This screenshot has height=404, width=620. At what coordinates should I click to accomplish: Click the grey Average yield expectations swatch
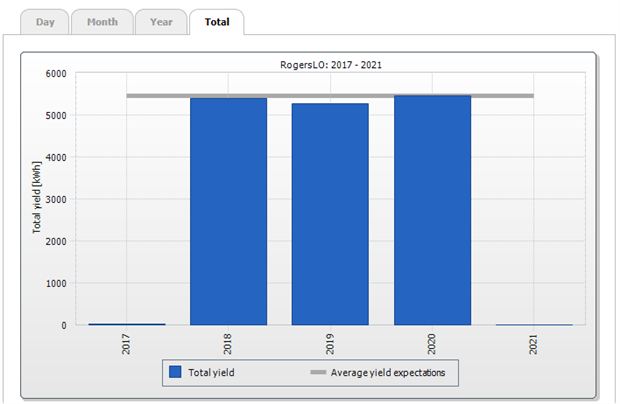pyautogui.click(x=318, y=372)
